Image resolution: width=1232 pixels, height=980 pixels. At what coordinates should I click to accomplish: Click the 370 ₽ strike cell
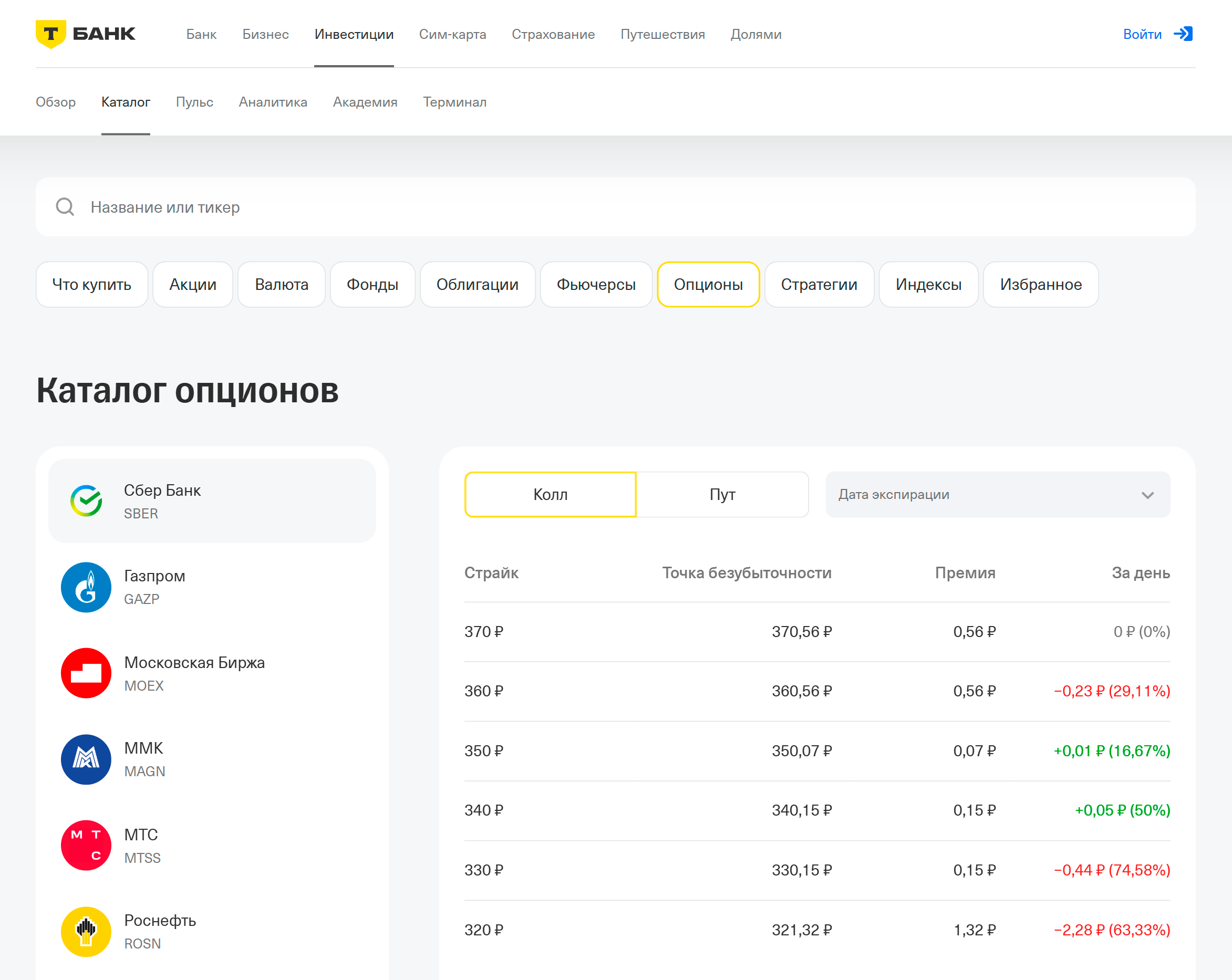pyautogui.click(x=483, y=632)
